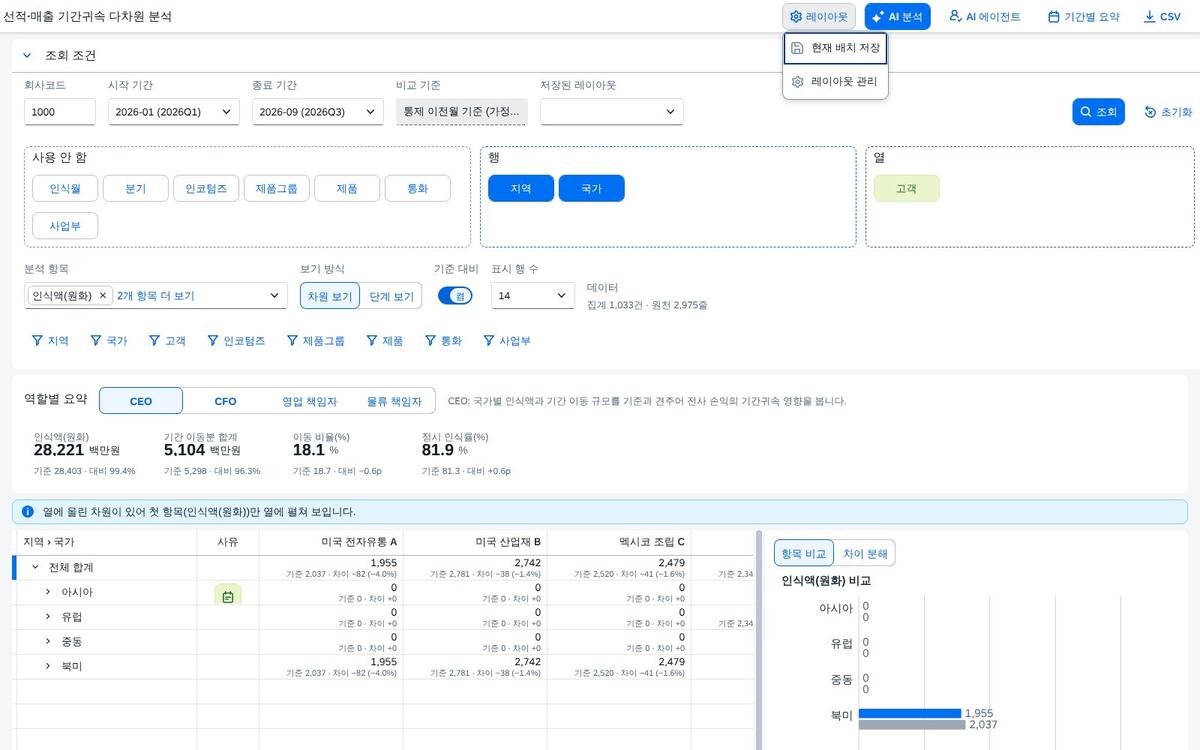Click 2개 항목 더 보기 link
1200x750 pixels.
(x=155, y=296)
